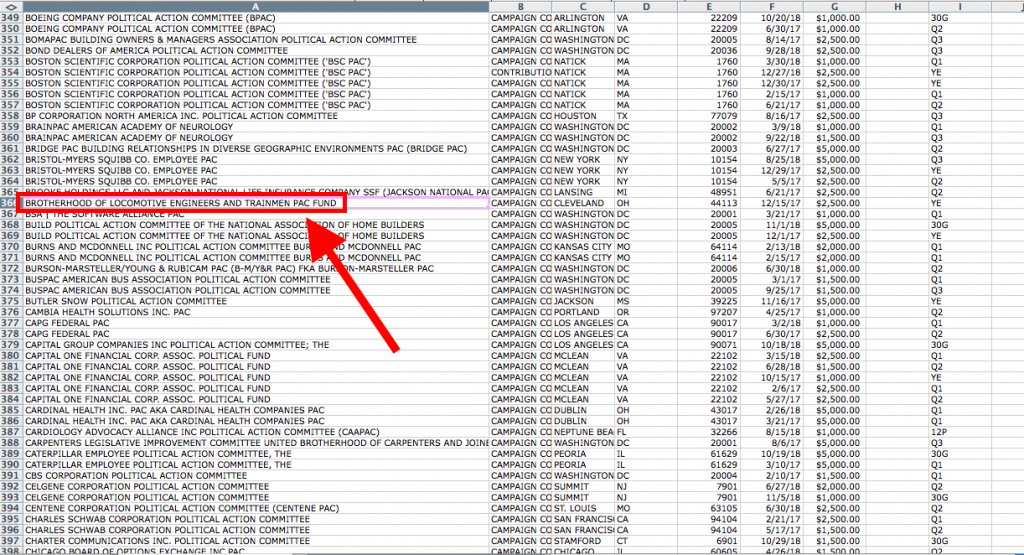The width and height of the screenshot is (1024, 555).
Task: Click the BOND DEALERS OF AMERICA cell
Action: coord(255,50)
